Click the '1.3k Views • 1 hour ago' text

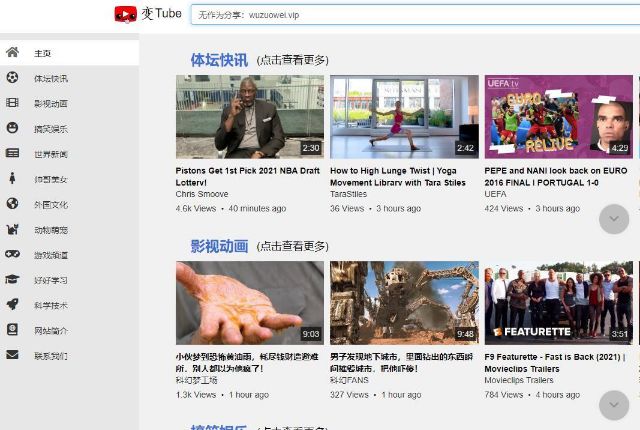[222, 395]
